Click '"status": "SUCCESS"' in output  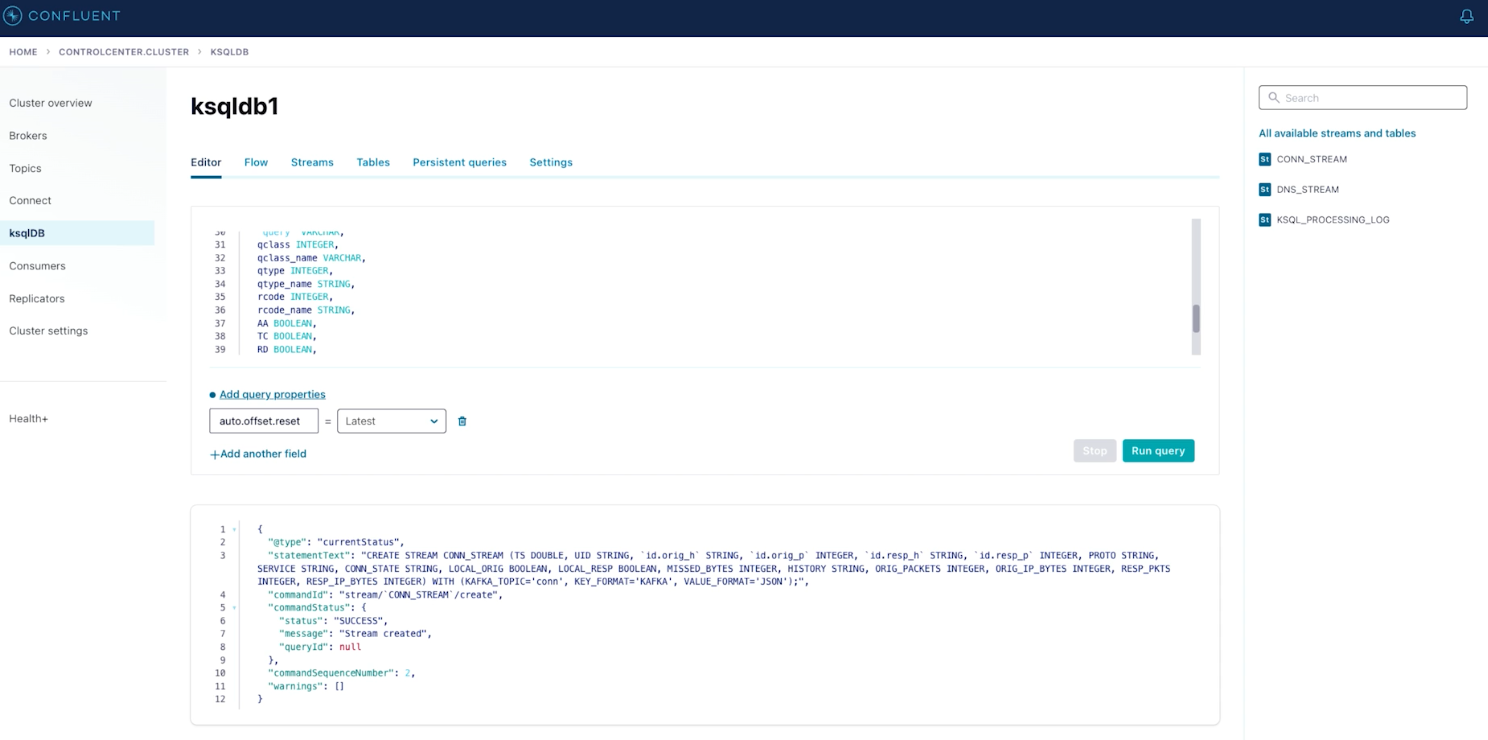click(333, 621)
